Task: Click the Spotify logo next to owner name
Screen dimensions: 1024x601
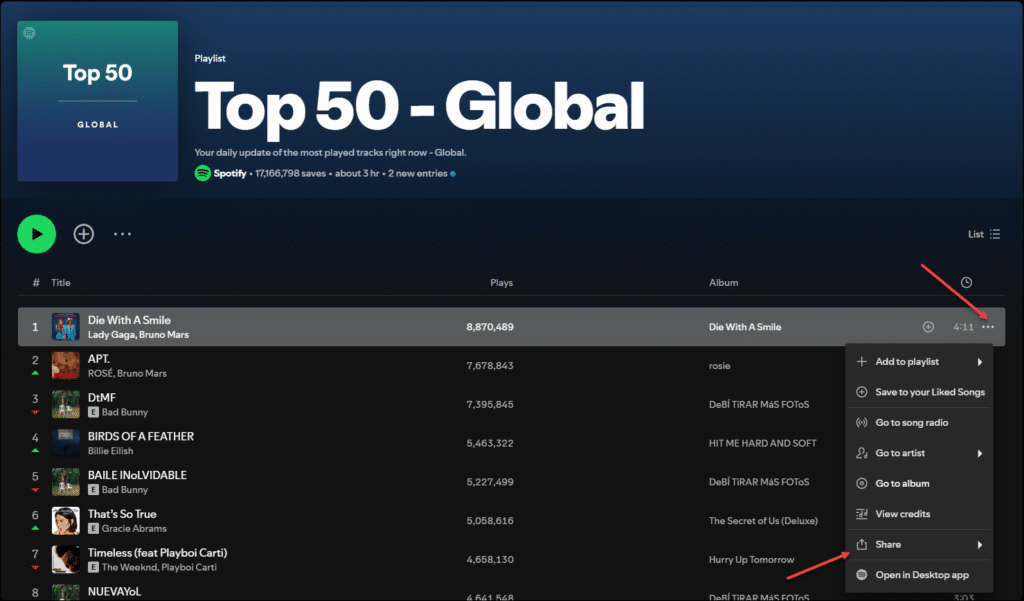Action: (202, 174)
